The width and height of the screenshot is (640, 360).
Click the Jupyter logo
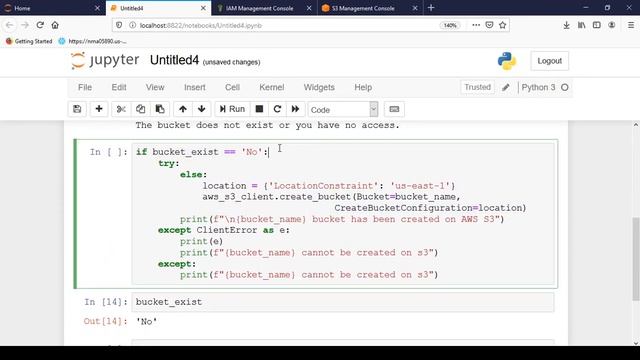coord(105,60)
